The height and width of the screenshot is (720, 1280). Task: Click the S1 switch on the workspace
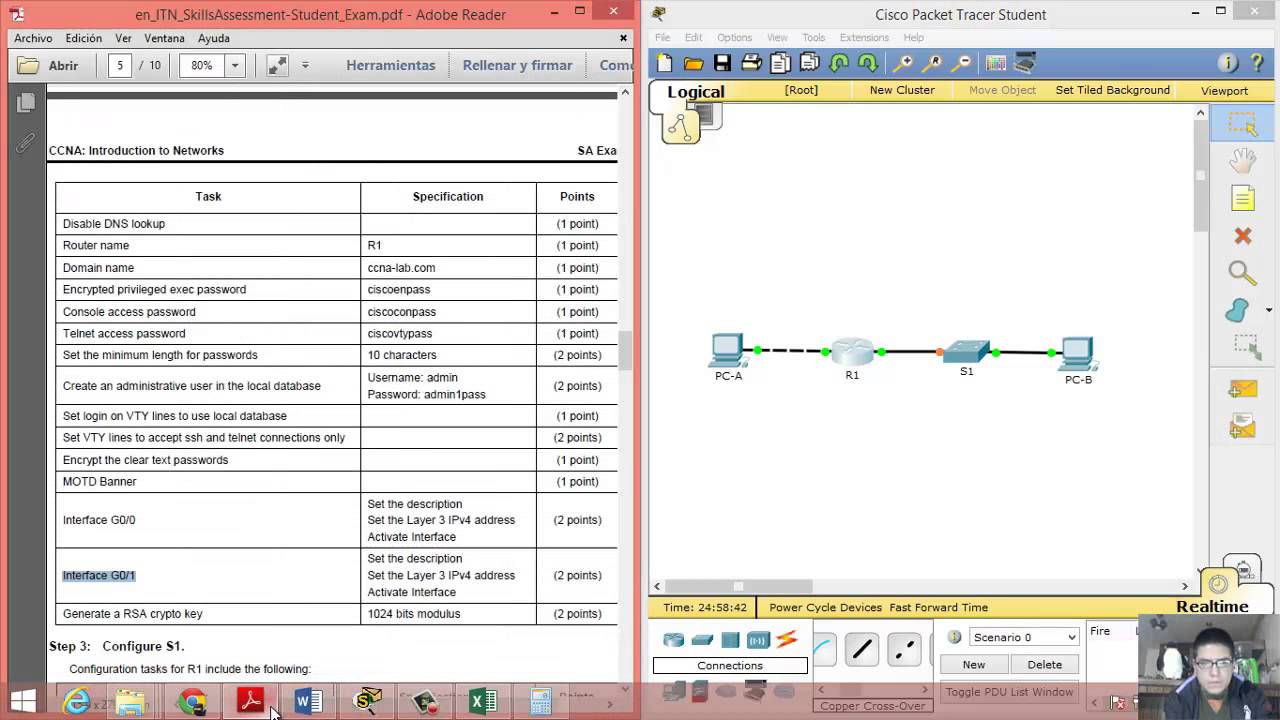[966, 351]
